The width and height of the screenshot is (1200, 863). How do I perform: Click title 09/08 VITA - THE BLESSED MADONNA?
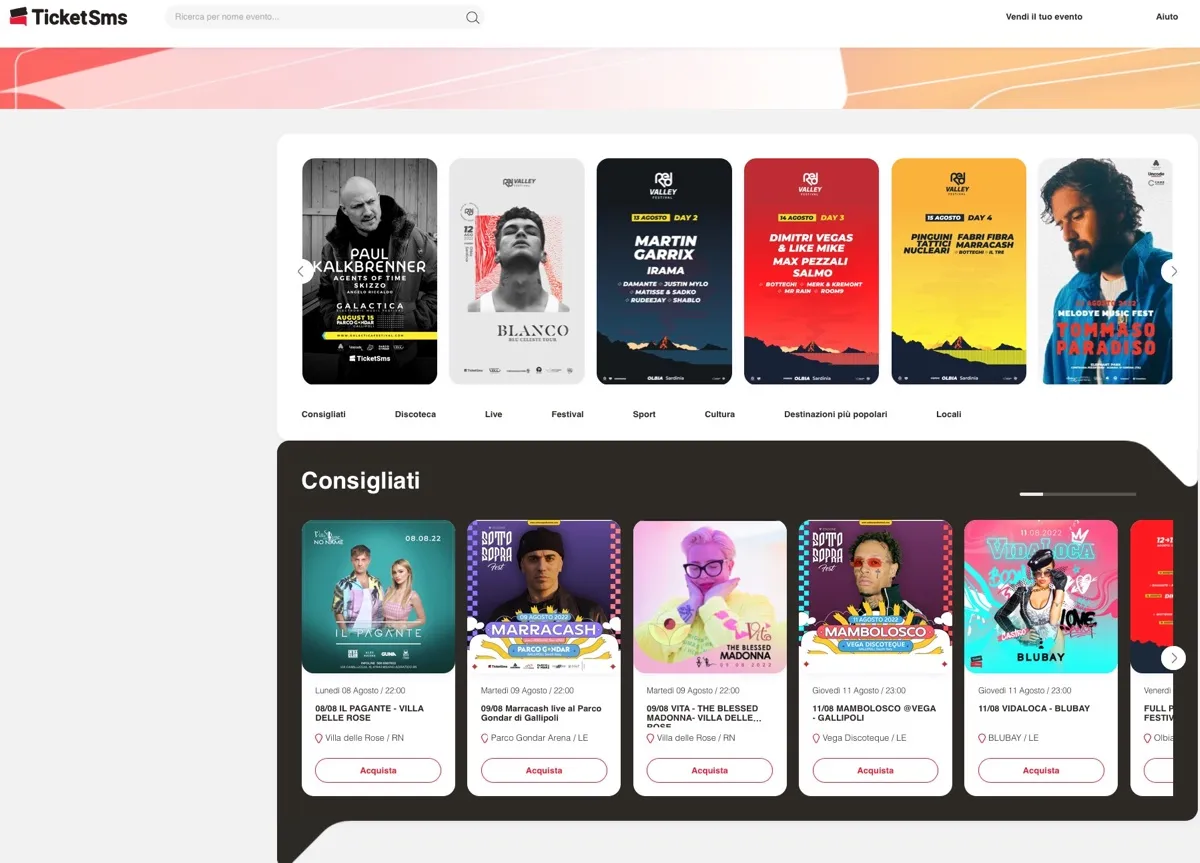(704, 716)
